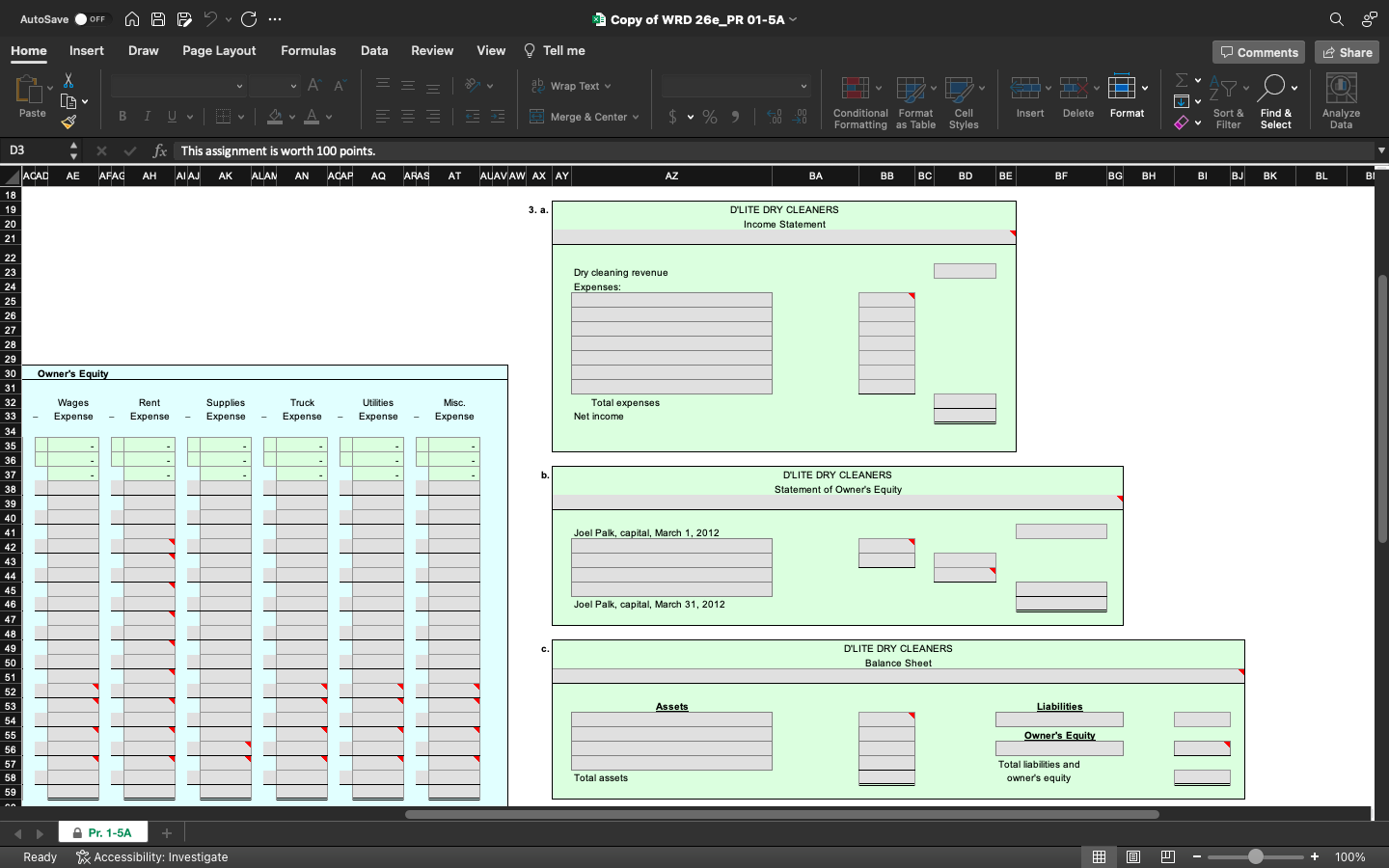
Task: Switch to Page Break Preview in status bar
Action: [x=1168, y=856]
